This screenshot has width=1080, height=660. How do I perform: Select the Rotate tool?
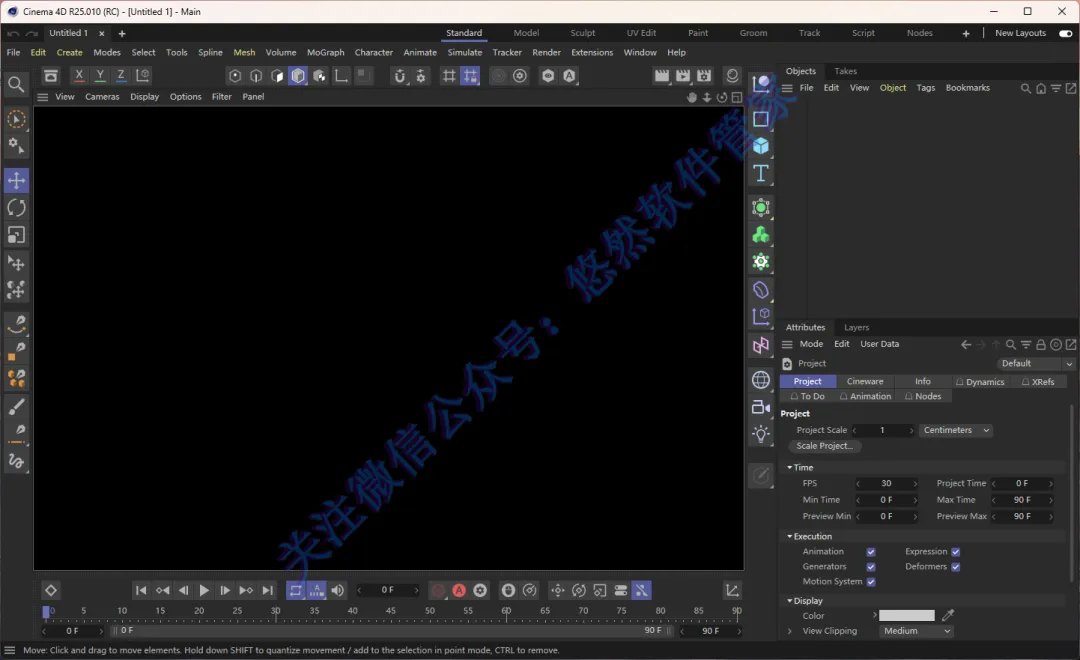[x=17, y=208]
